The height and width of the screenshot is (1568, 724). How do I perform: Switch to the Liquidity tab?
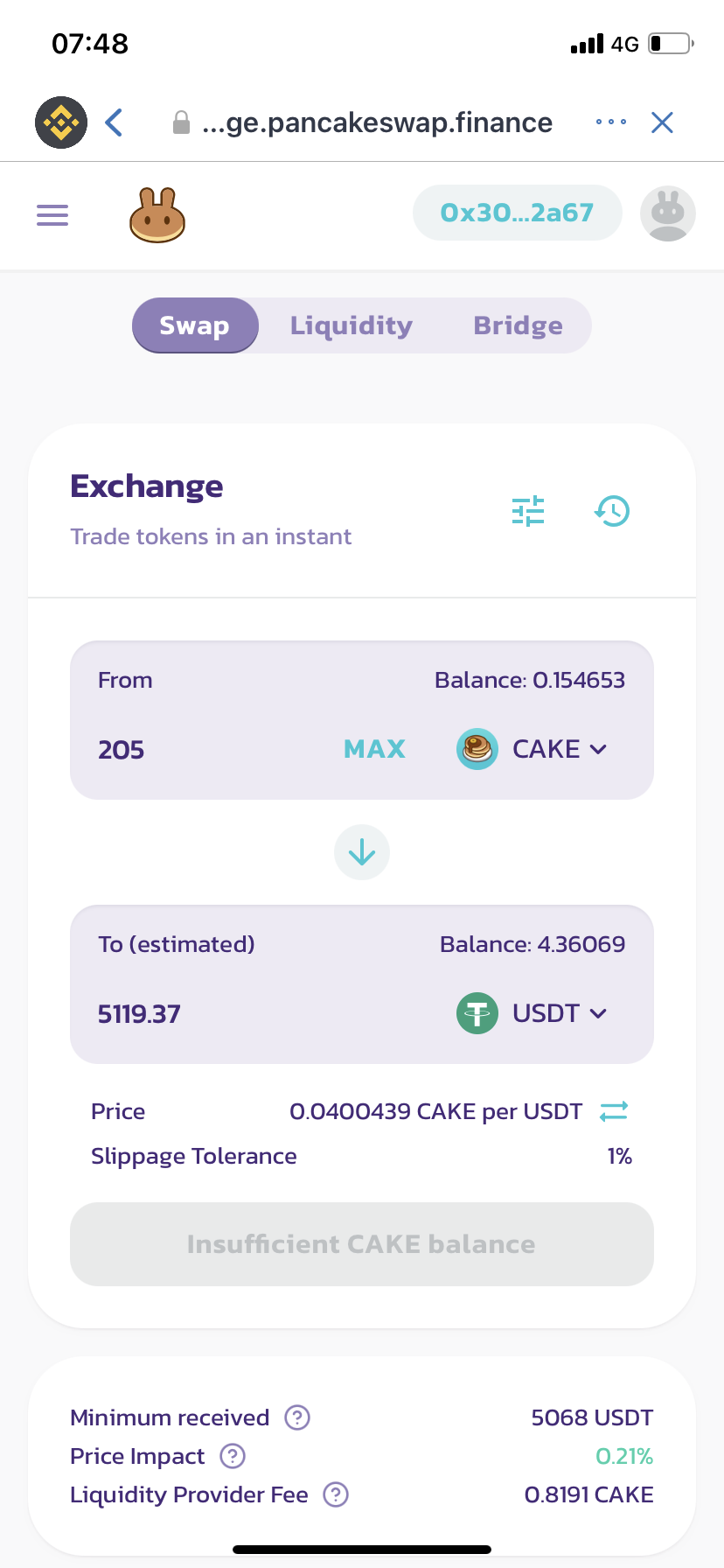tap(352, 325)
